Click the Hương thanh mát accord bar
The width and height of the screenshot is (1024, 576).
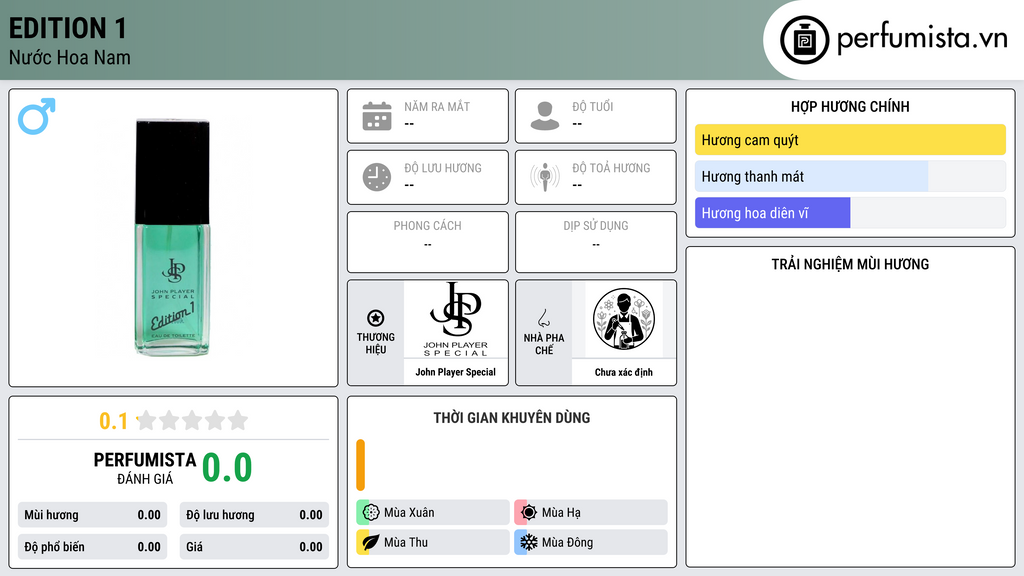coord(850,176)
